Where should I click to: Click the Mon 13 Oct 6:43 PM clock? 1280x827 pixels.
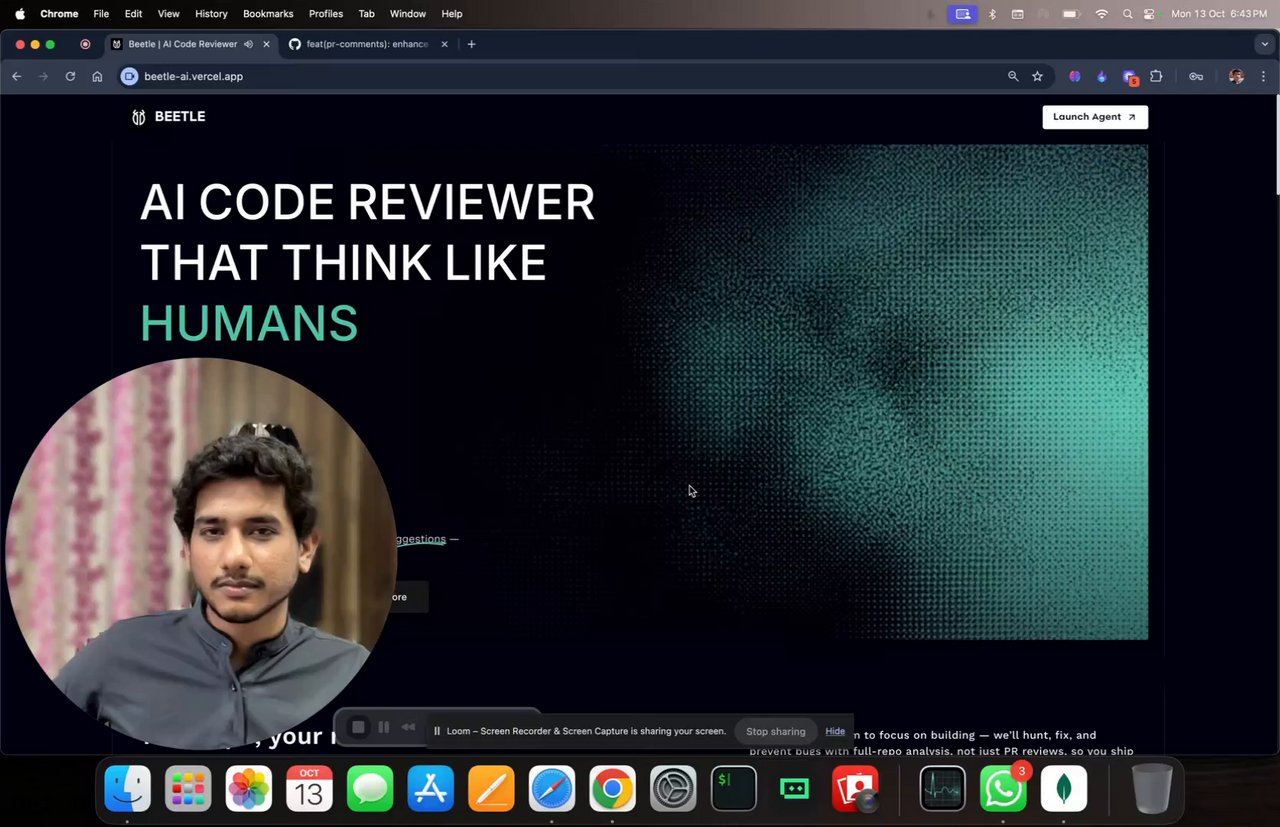(x=1219, y=14)
